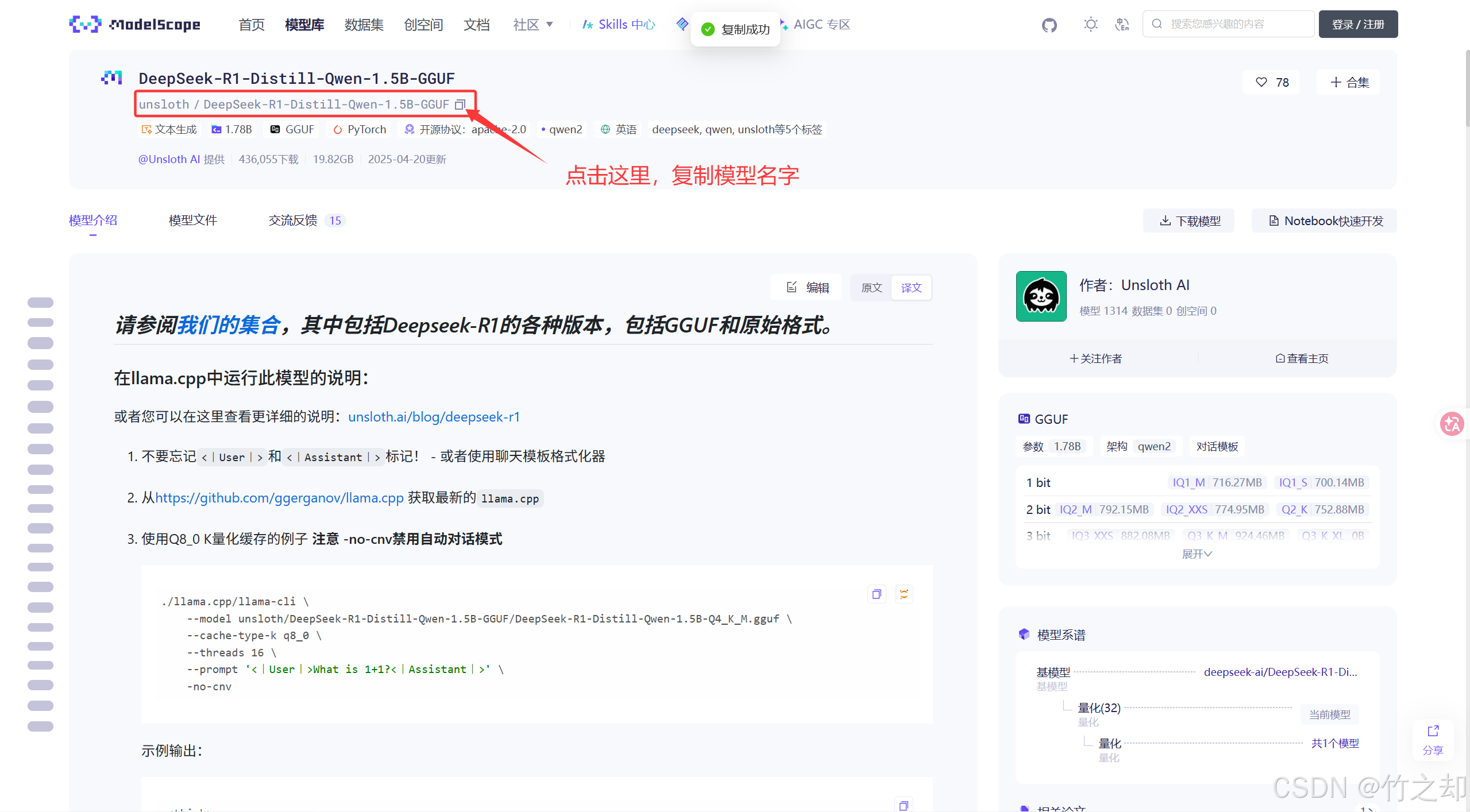
Task: Open the GitHub icon link
Action: point(1049,25)
